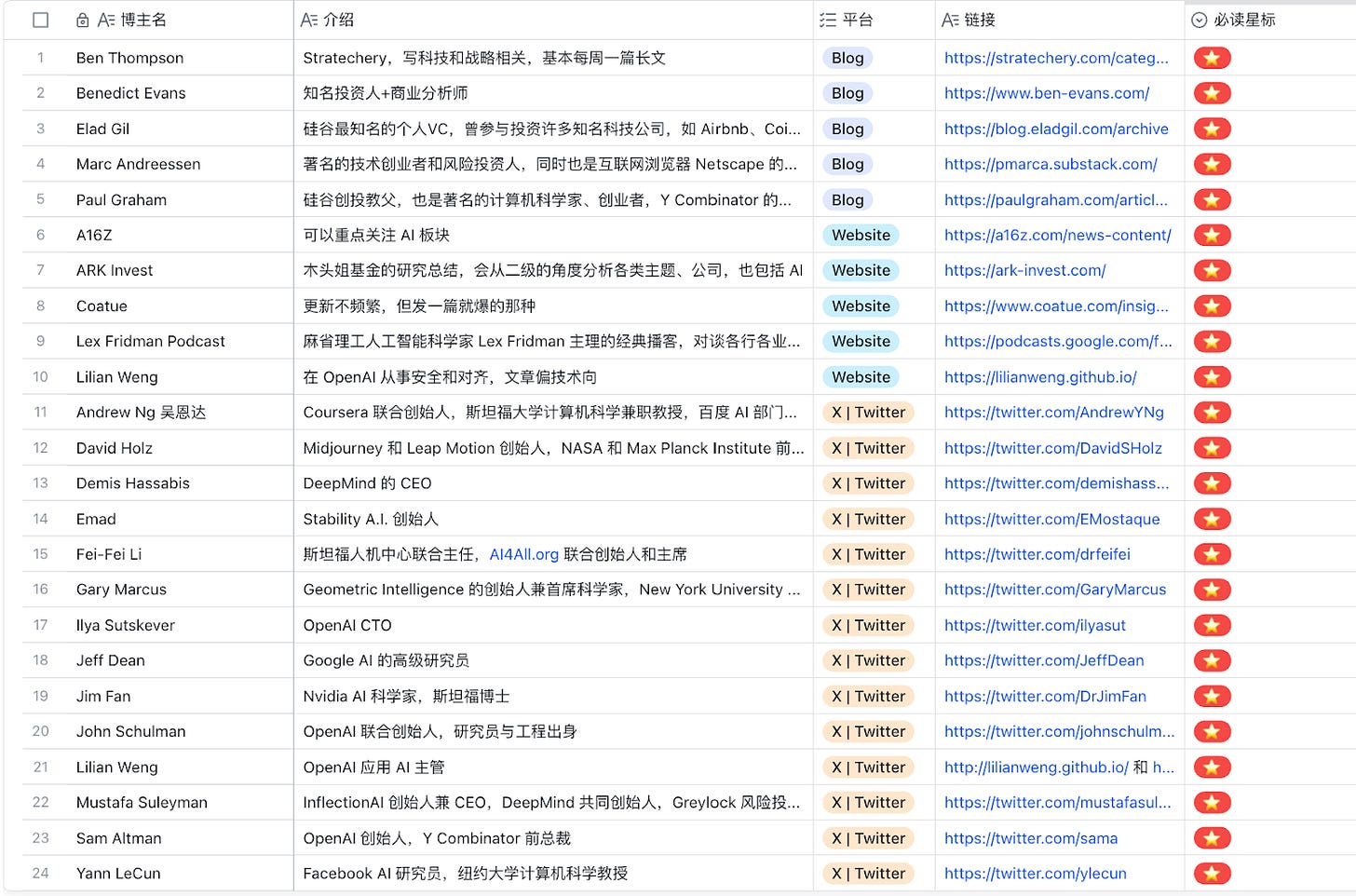Select the Ben Thompson name cell
The height and width of the screenshot is (896, 1356).
pyautogui.click(x=179, y=58)
